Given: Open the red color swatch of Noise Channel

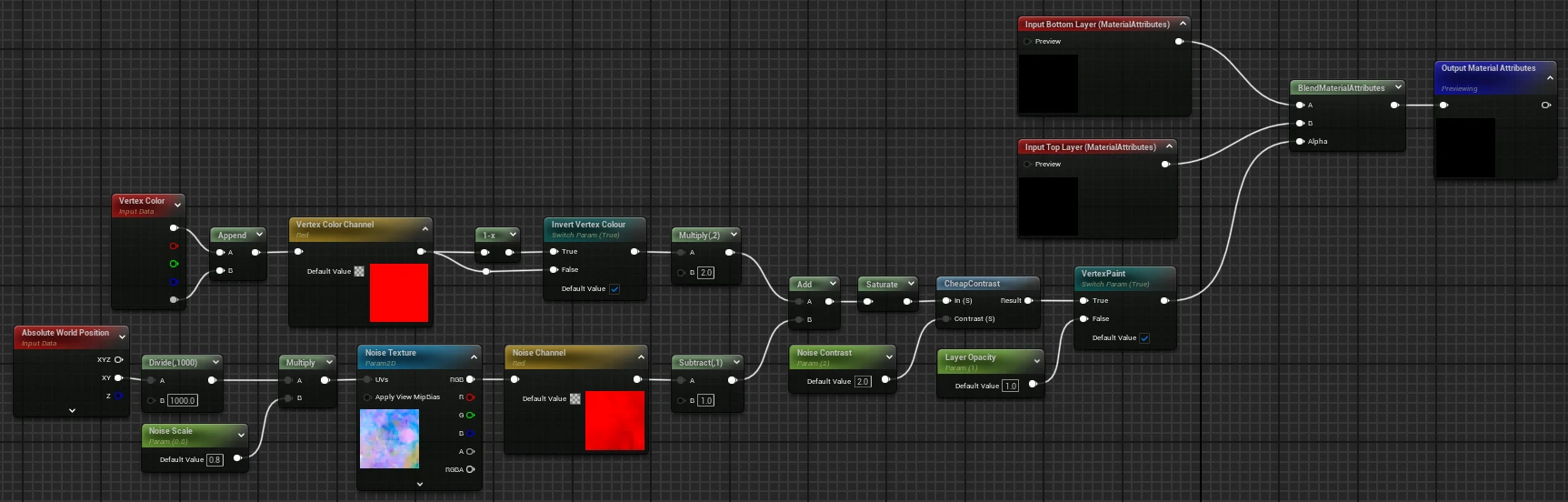Looking at the screenshot, I should pyautogui.click(x=615, y=420).
